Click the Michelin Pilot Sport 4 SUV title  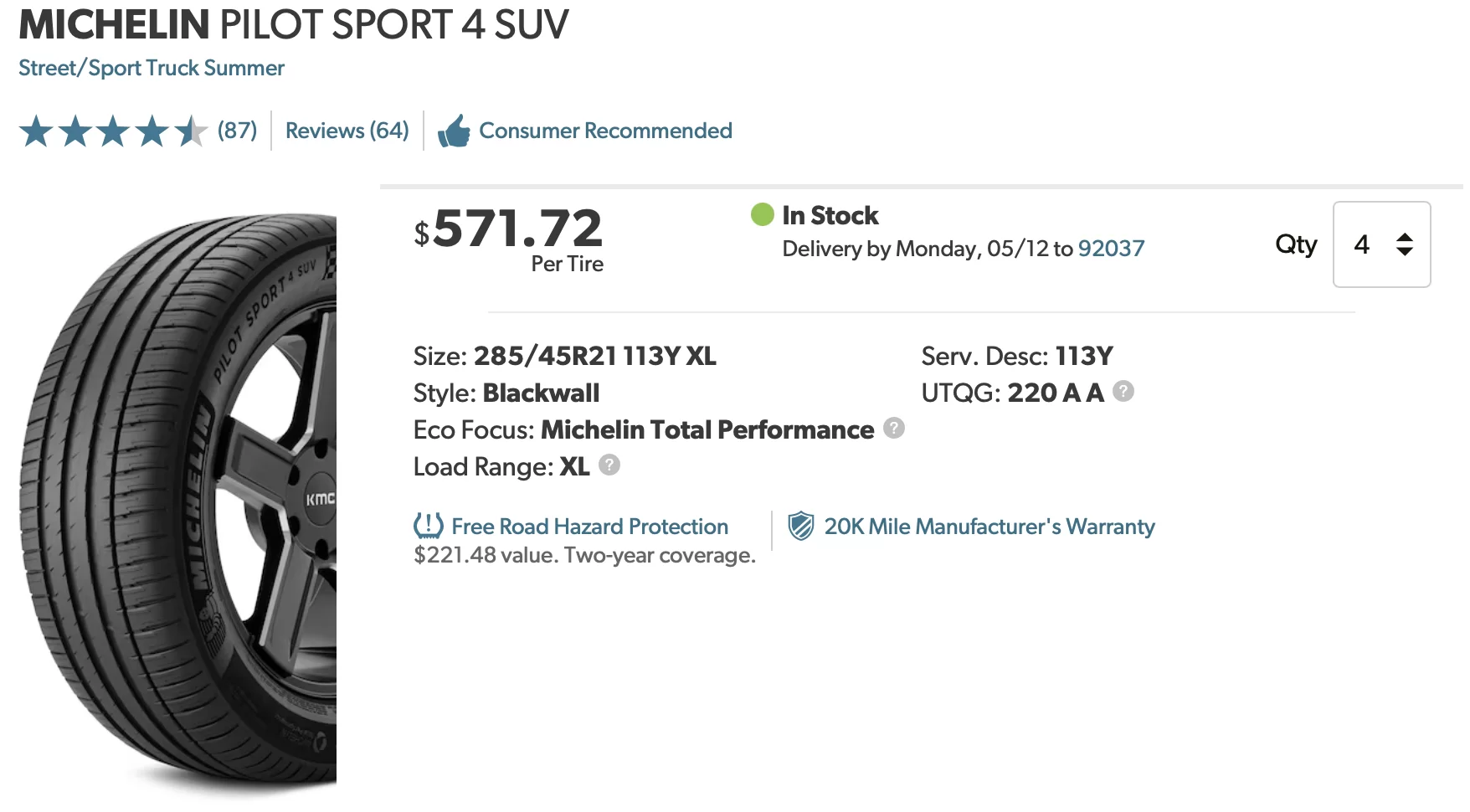coord(294,24)
